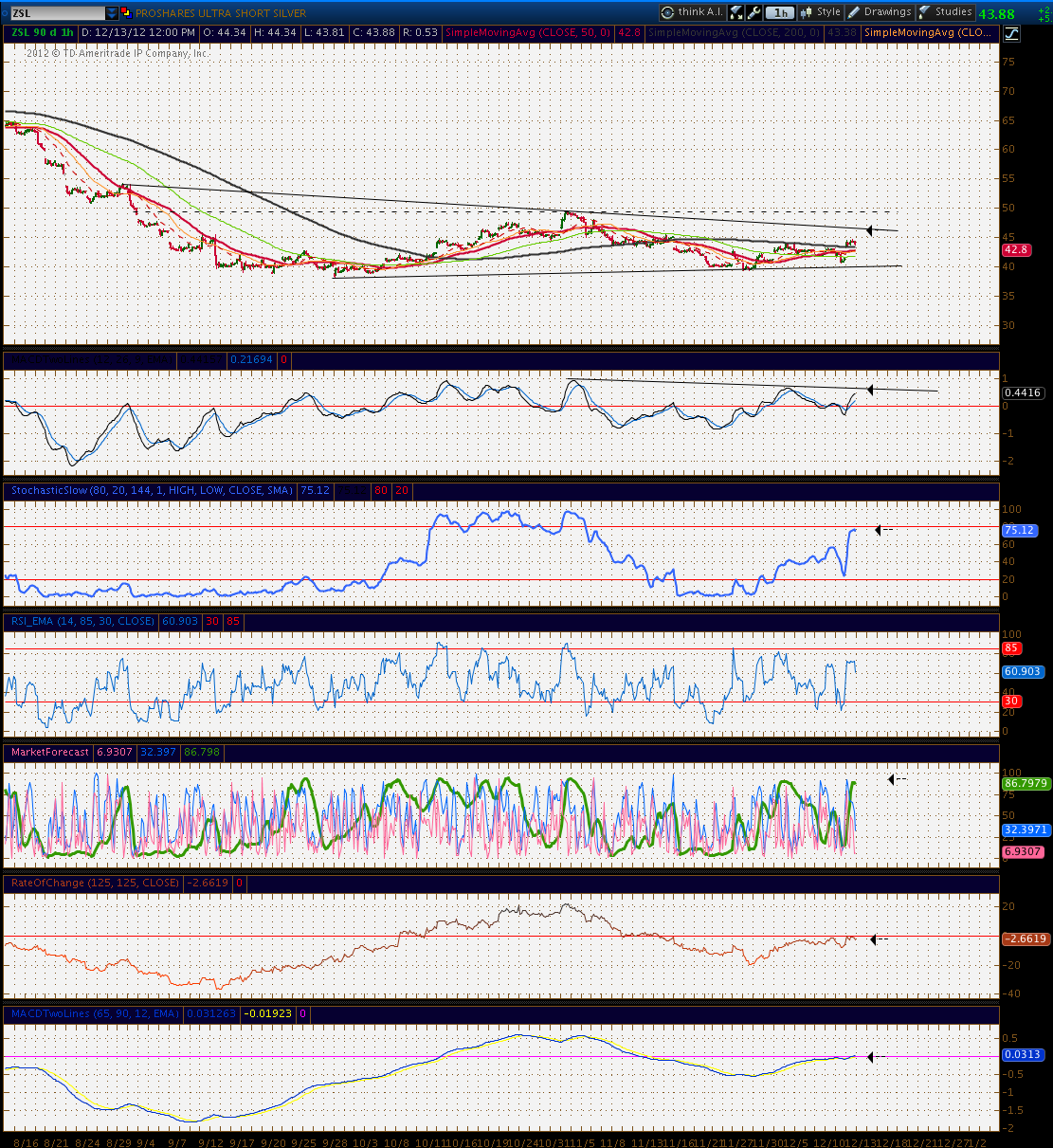The image size is (1053, 1148).
Task: Click the pink 6.9307 MarketForecast axis bubble
Action: coord(1023,851)
